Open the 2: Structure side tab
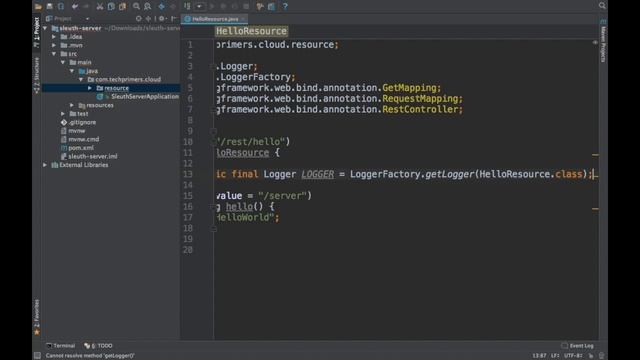The height and width of the screenshot is (360, 640). click(x=37, y=75)
